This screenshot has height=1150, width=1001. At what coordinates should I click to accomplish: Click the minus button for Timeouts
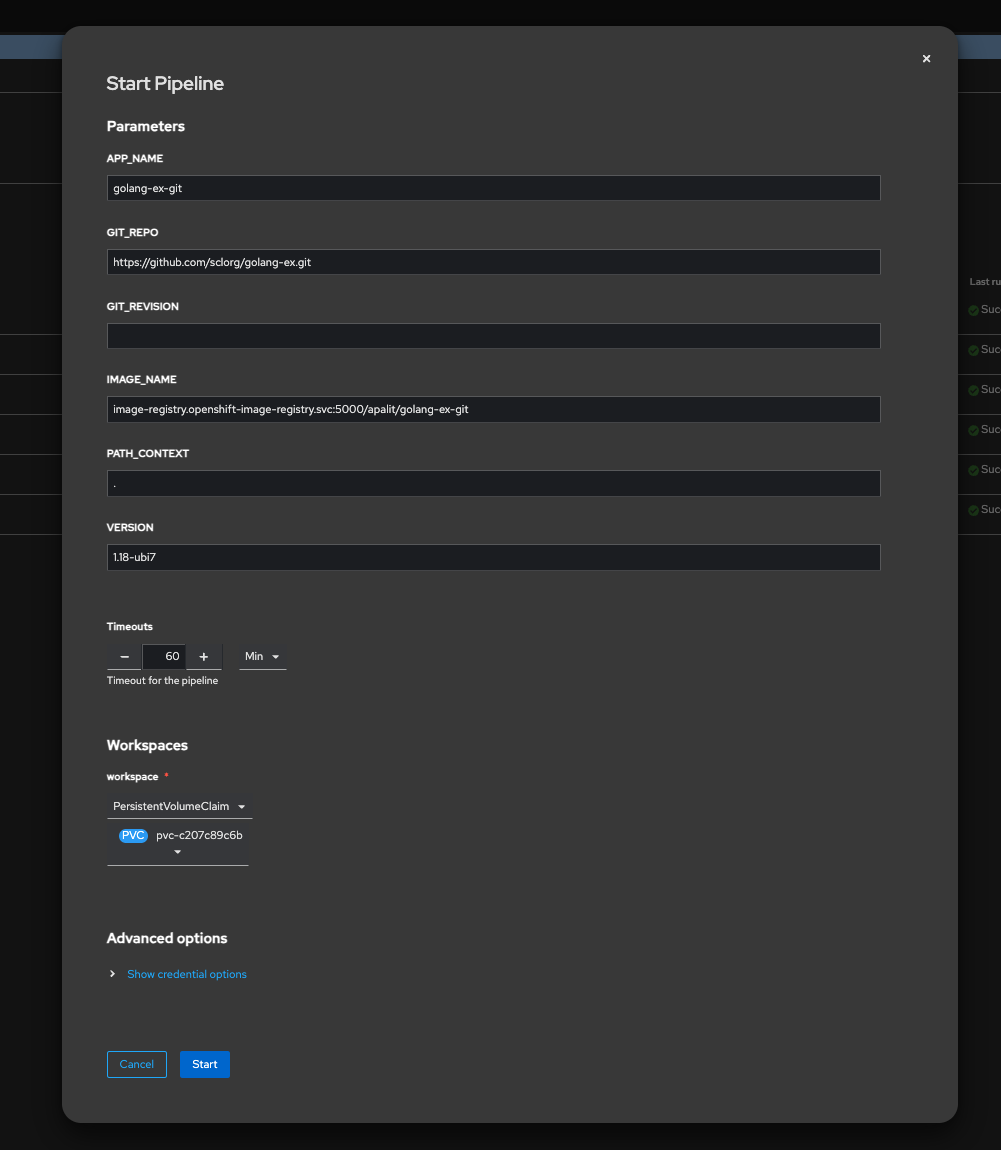click(x=124, y=657)
